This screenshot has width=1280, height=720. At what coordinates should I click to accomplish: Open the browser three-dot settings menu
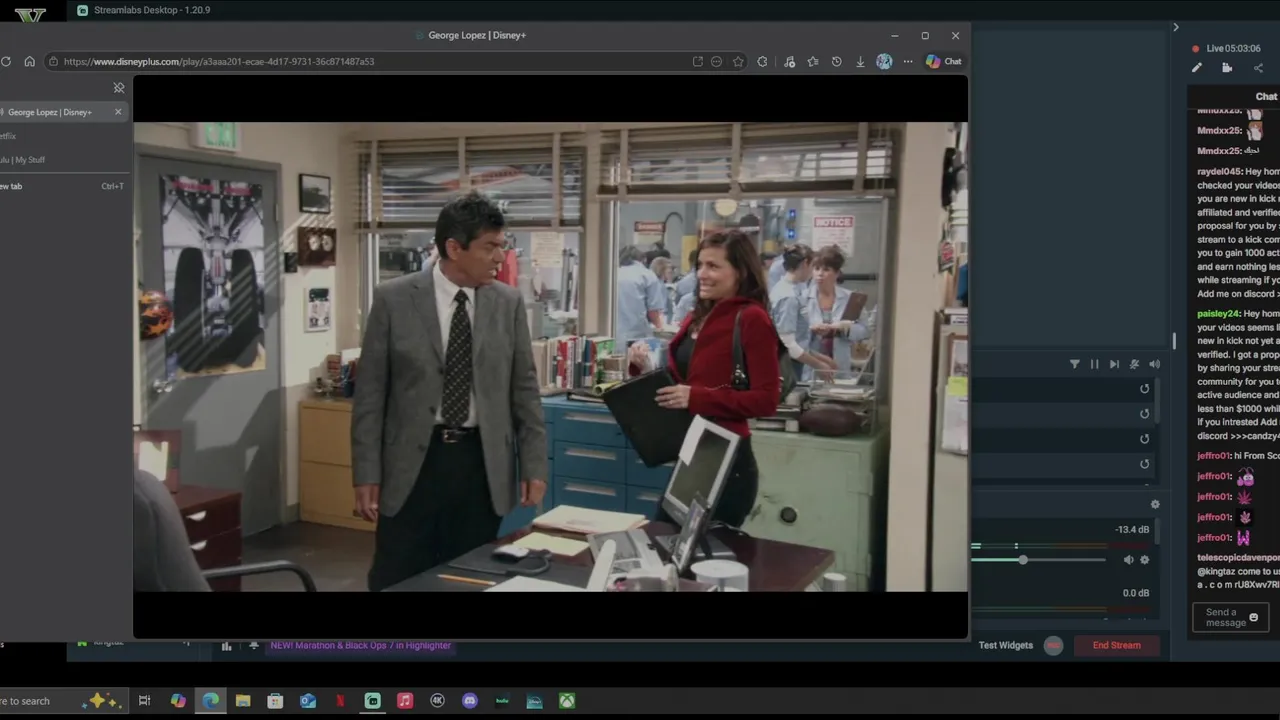[x=908, y=61]
